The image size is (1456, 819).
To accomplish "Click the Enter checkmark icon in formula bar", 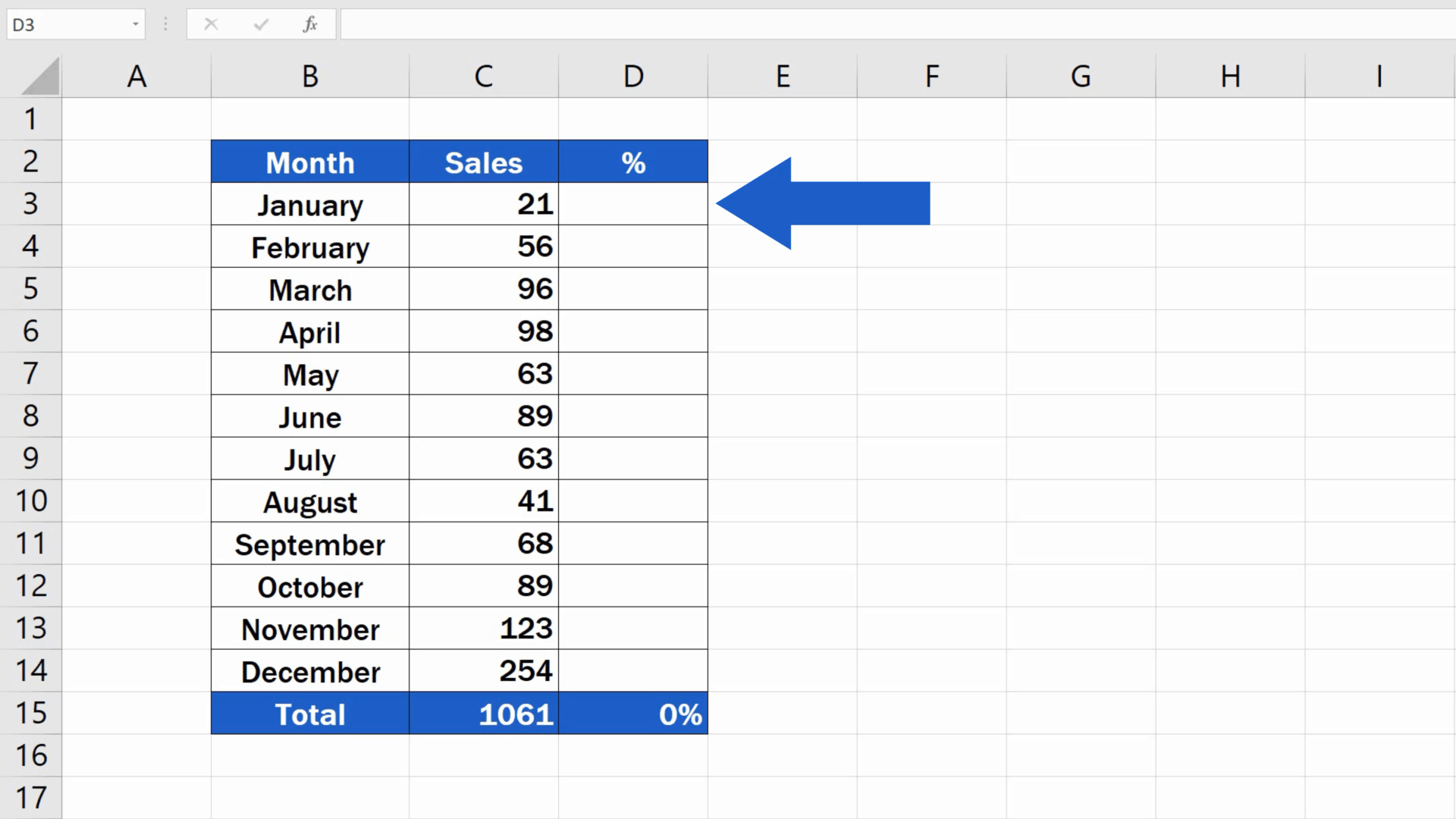I will [260, 24].
